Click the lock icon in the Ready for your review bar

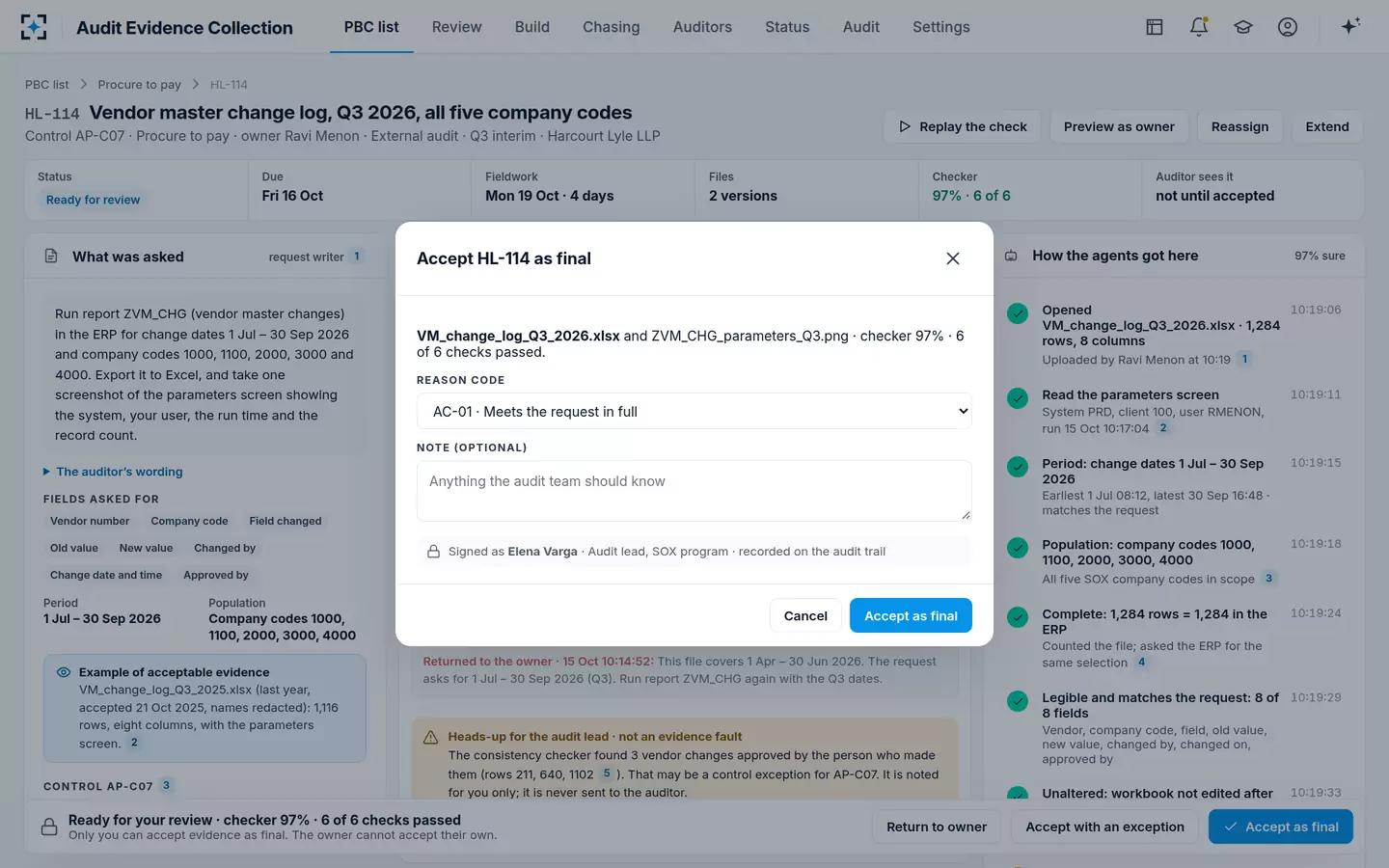pos(49,827)
